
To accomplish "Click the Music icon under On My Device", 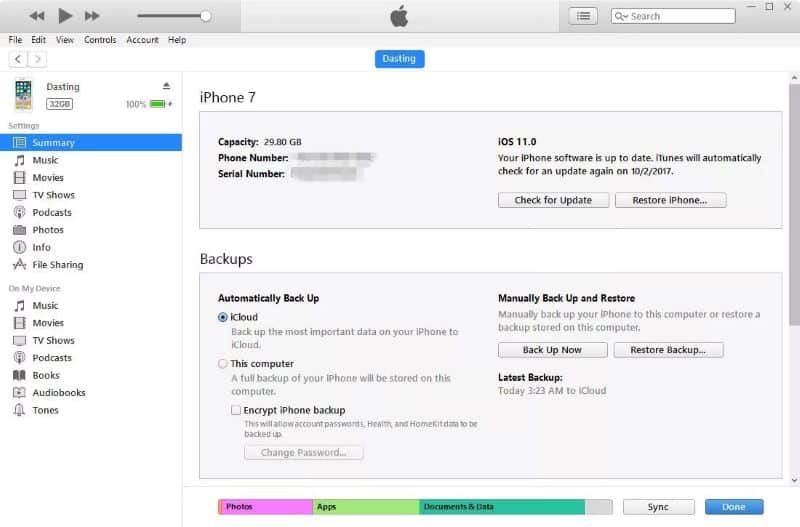I will coord(19,306).
